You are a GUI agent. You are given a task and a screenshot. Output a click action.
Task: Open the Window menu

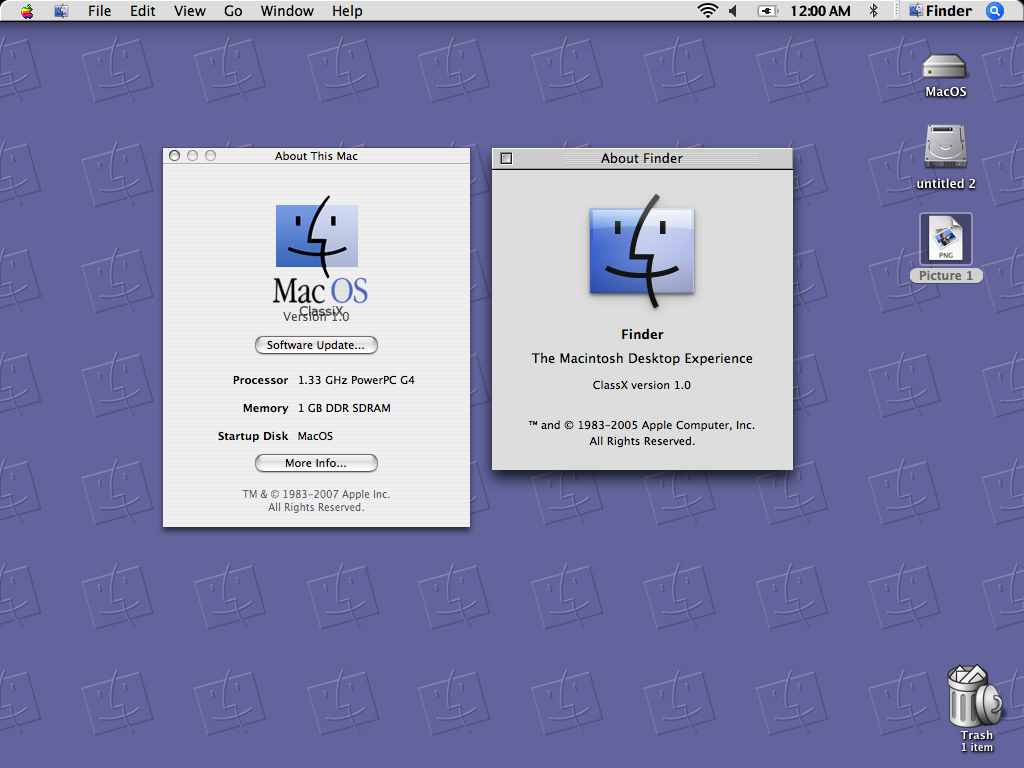click(x=287, y=11)
